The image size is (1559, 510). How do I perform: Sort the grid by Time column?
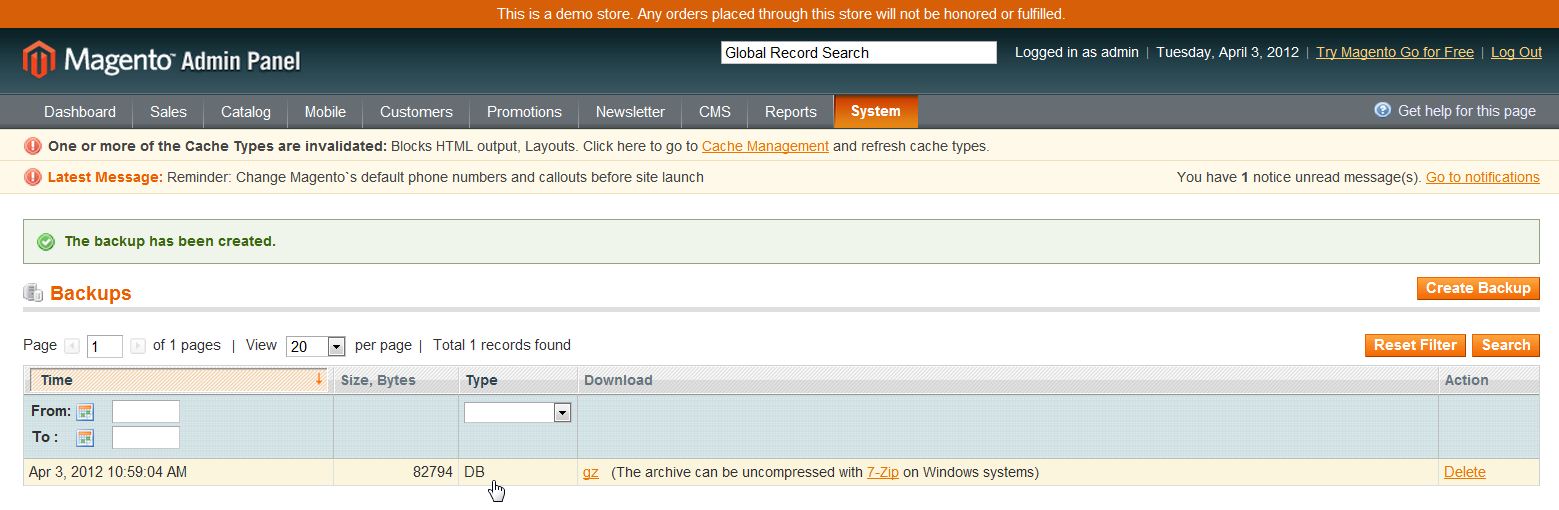point(57,380)
